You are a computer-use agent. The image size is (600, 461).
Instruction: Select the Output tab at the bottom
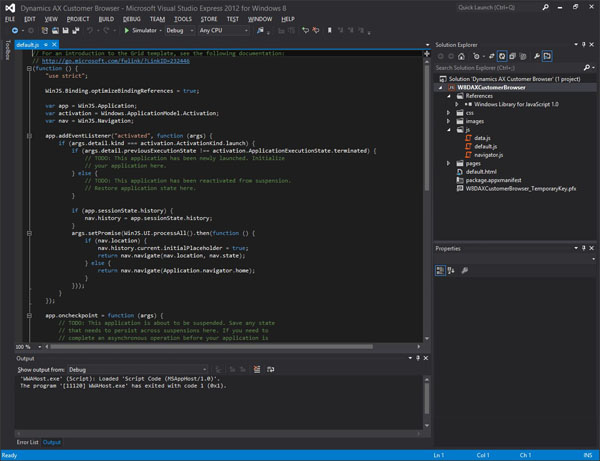pos(52,442)
